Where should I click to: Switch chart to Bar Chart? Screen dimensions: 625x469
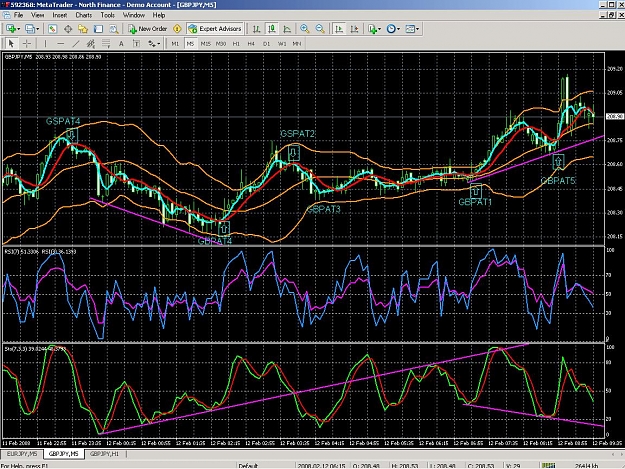[x=257, y=29]
